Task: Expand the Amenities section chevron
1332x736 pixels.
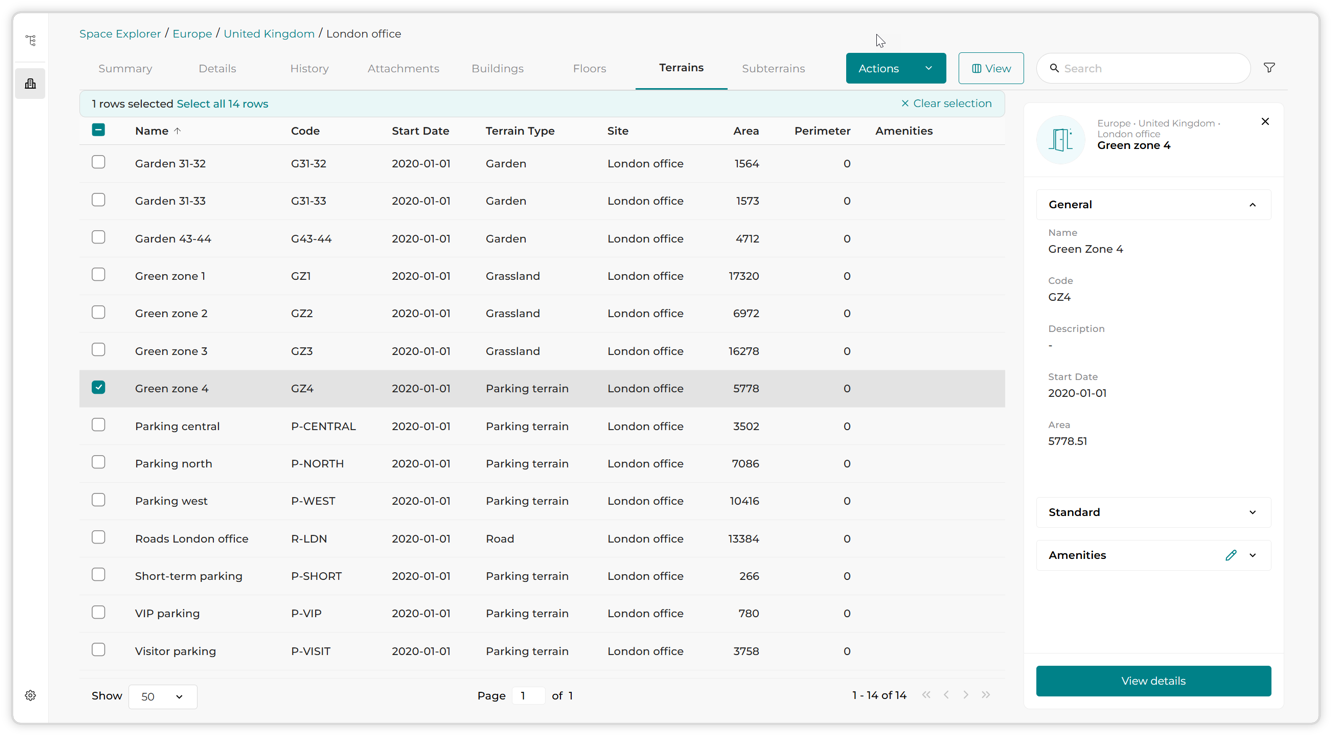Action: 1253,556
